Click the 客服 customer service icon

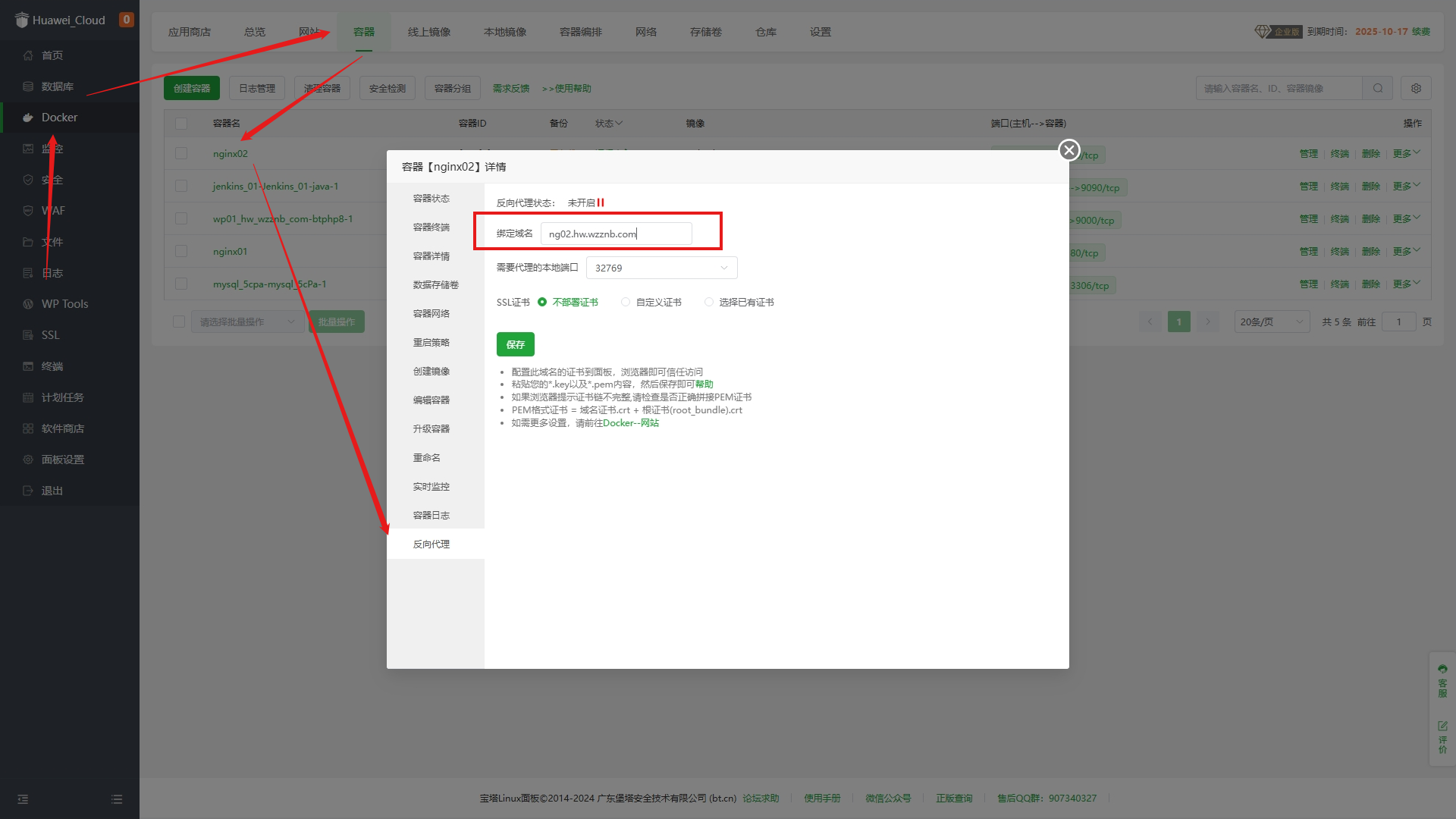click(x=1442, y=681)
